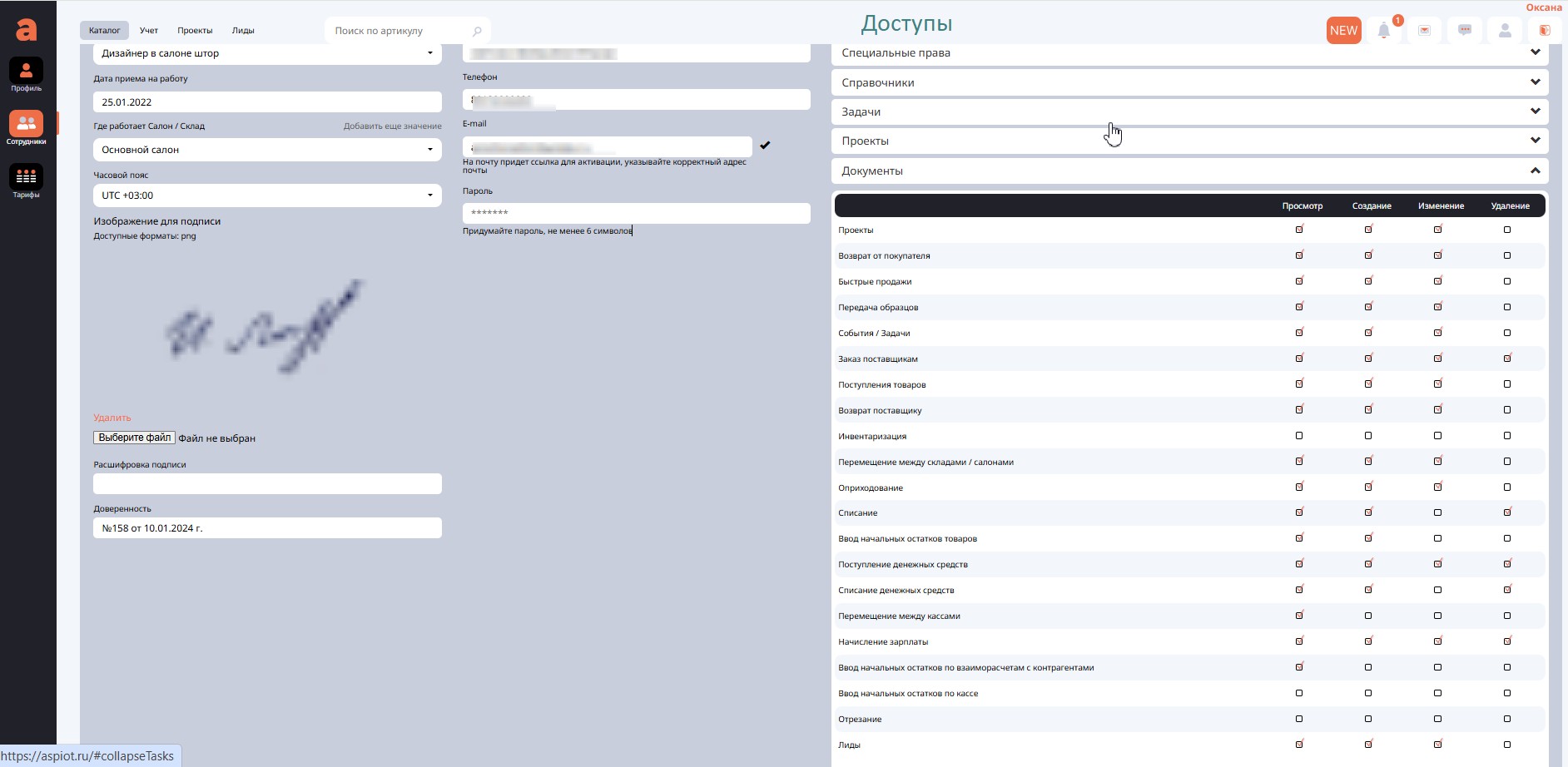The width and height of the screenshot is (1568, 767).
Task: Open the chat messages bubble icon
Action: pyautogui.click(x=1465, y=31)
